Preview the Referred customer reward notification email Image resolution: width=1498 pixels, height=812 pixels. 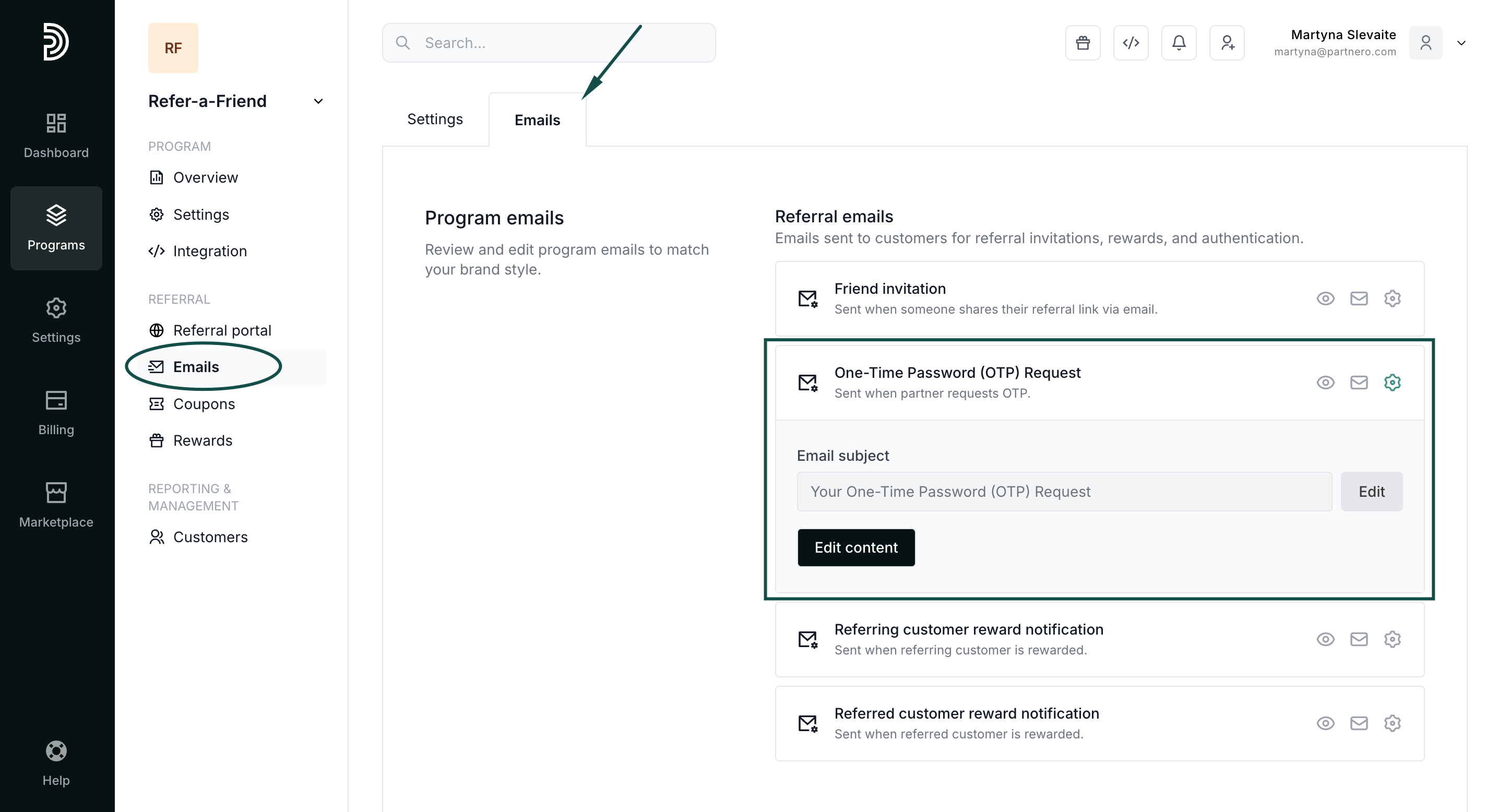[x=1325, y=723]
